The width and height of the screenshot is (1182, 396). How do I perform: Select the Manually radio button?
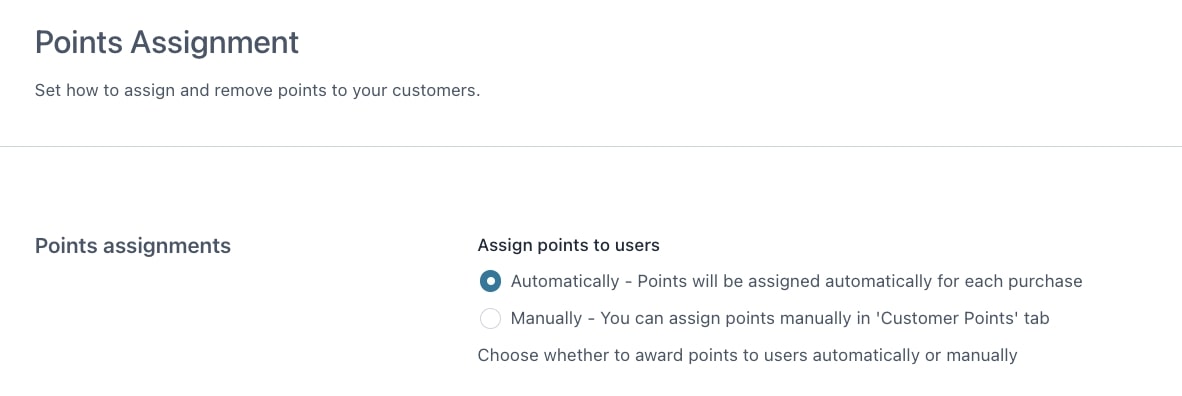coord(490,318)
